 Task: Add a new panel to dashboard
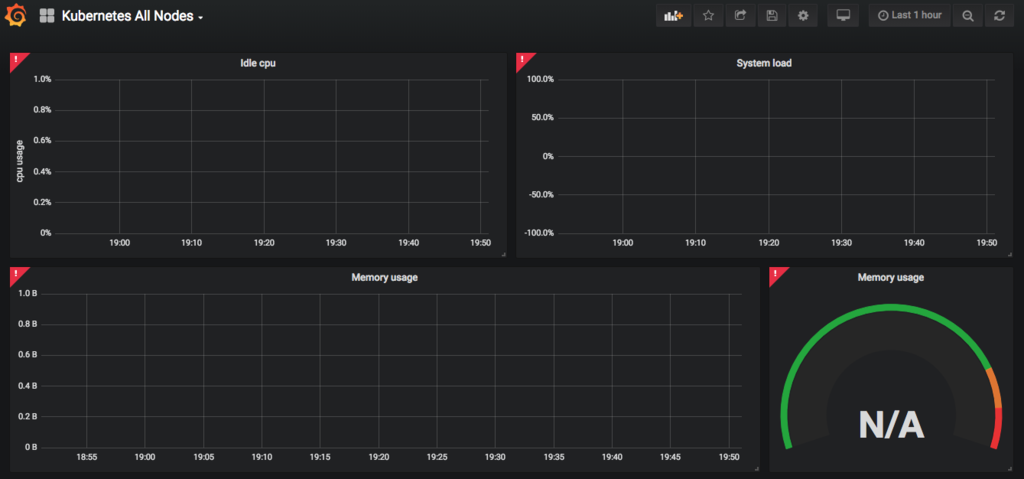(x=673, y=16)
